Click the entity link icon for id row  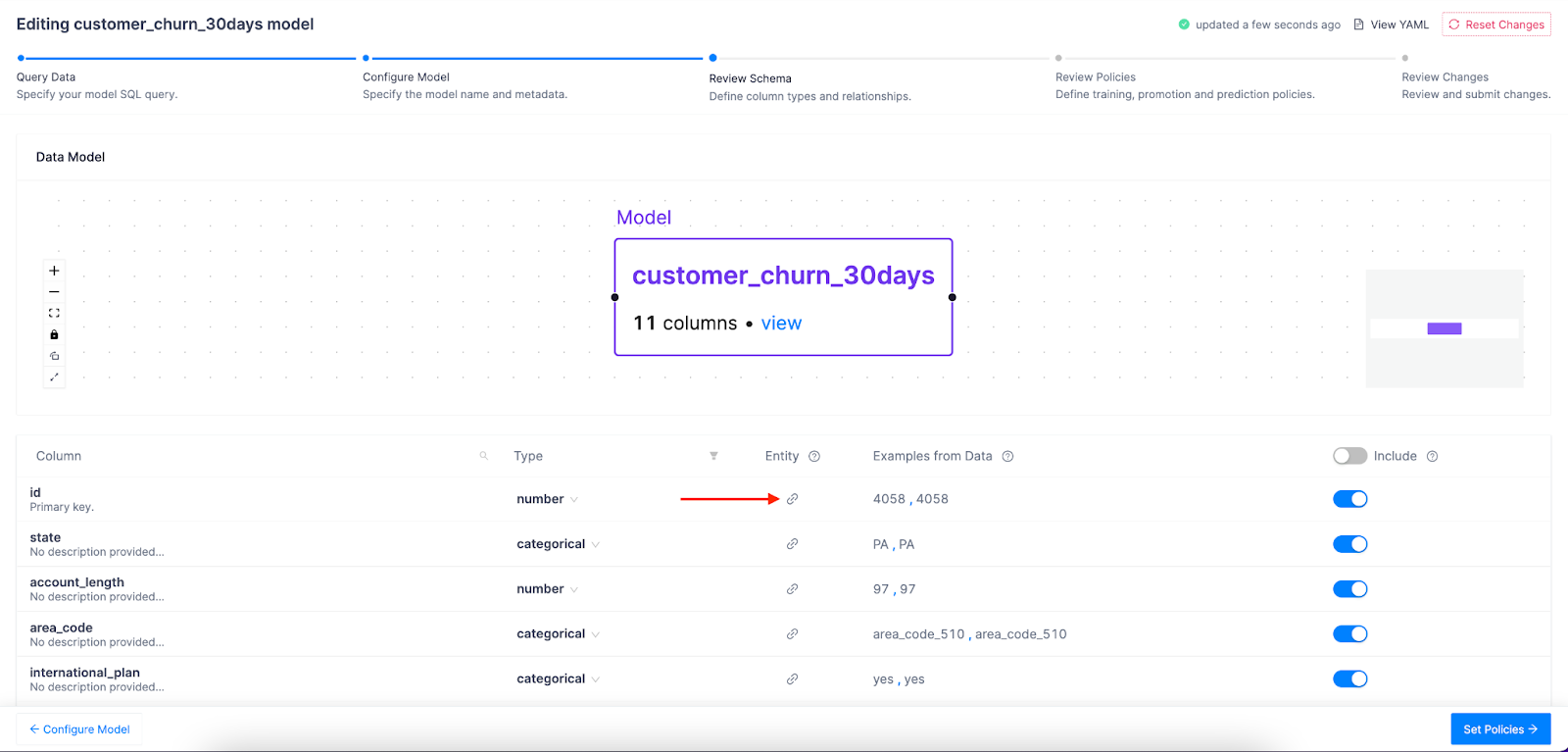792,499
